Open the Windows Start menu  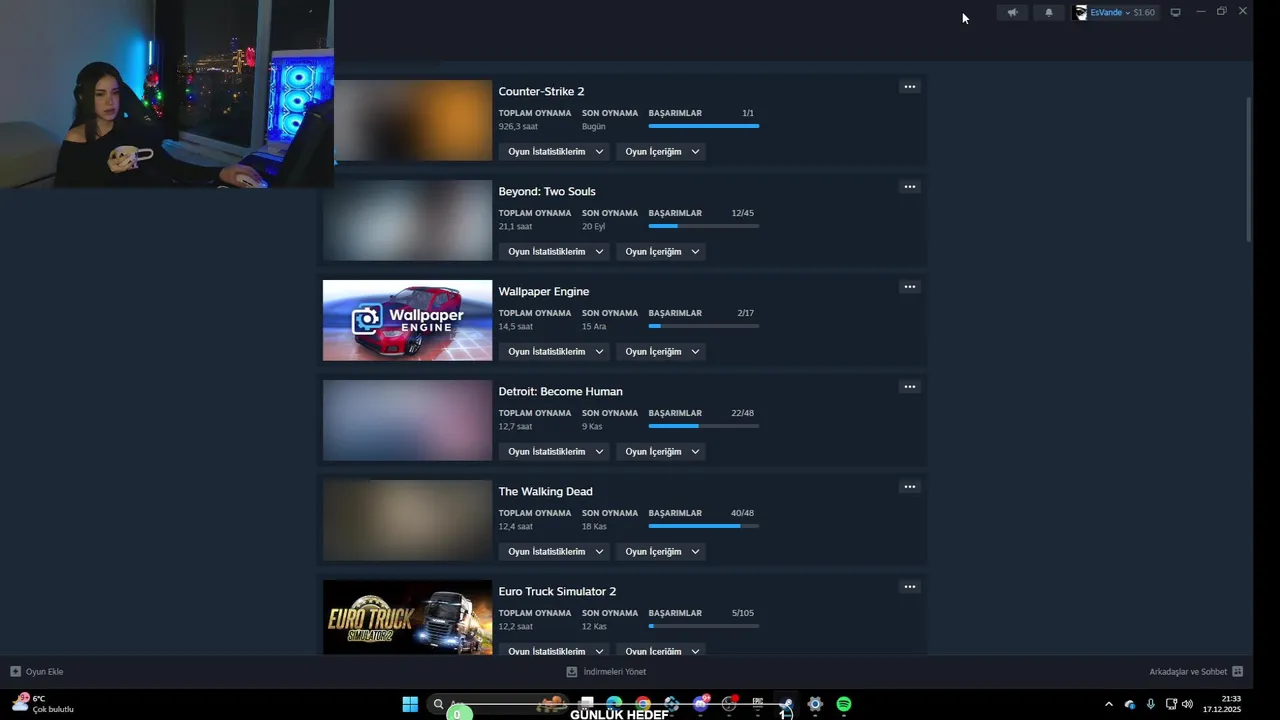pyautogui.click(x=410, y=704)
